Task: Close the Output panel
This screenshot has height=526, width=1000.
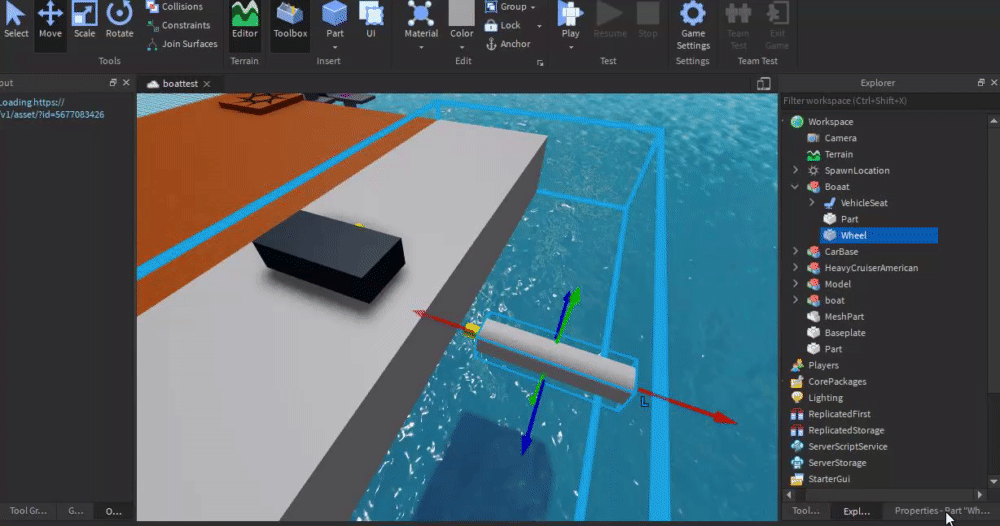Action: pyautogui.click(x=126, y=82)
